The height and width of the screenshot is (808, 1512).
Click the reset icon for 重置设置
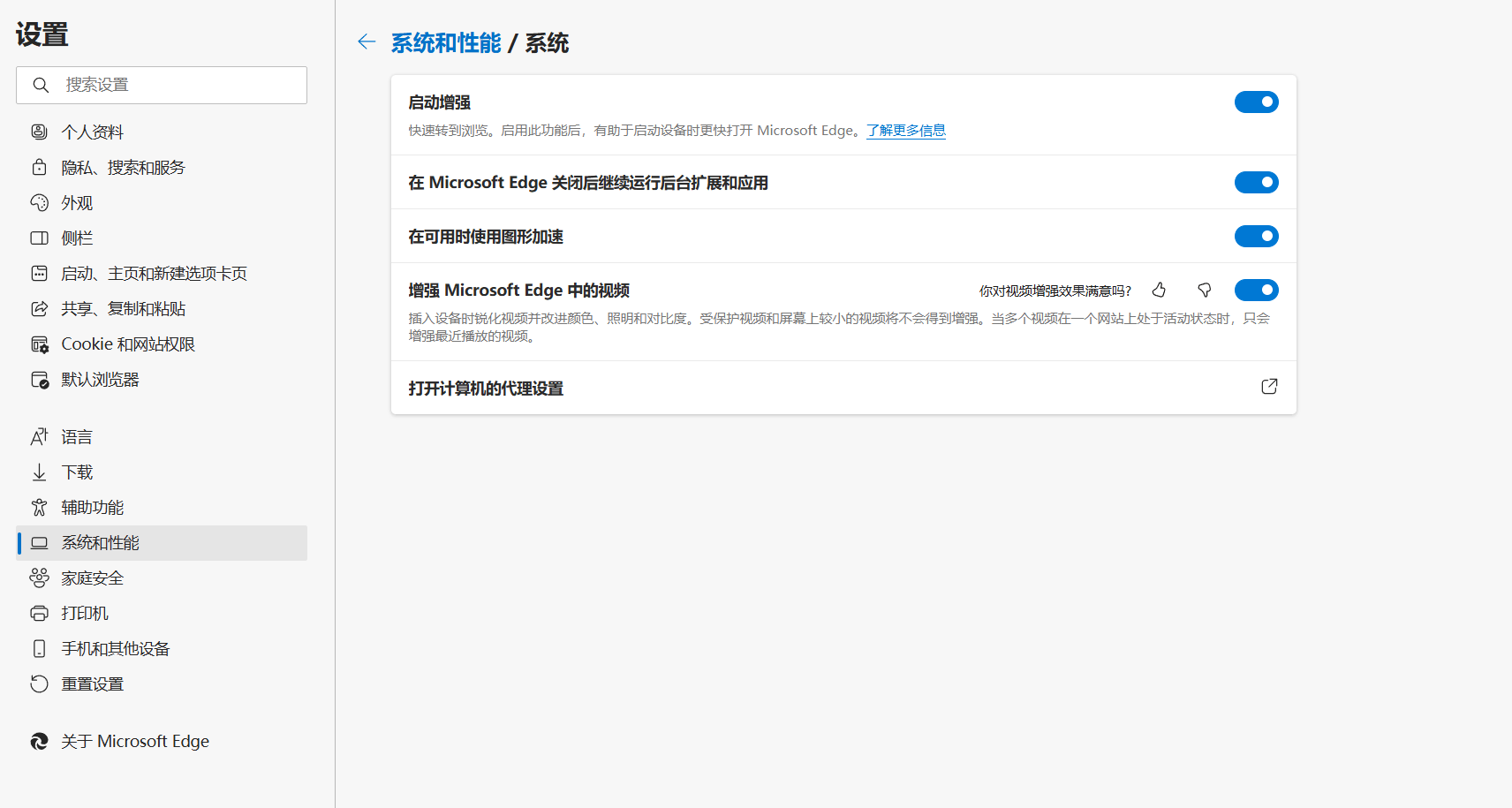click(x=39, y=683)
